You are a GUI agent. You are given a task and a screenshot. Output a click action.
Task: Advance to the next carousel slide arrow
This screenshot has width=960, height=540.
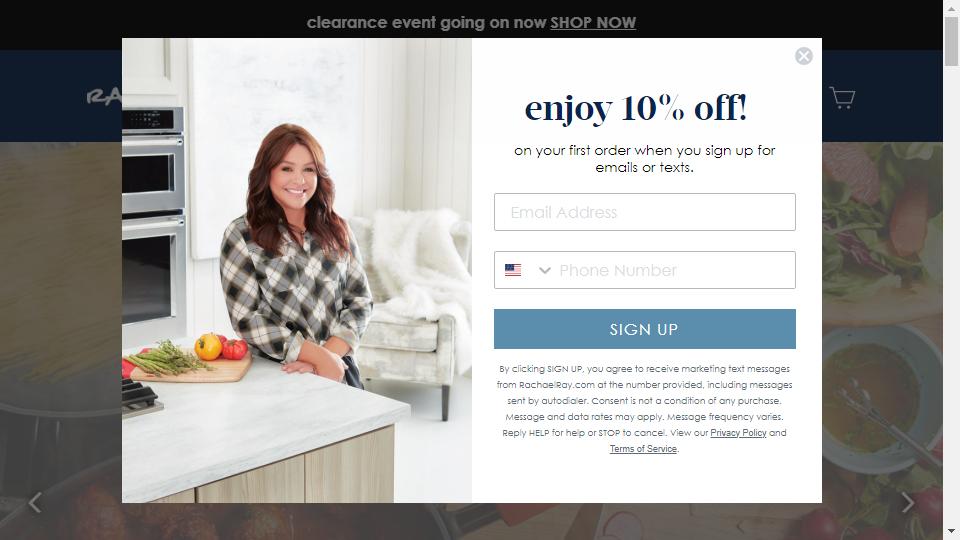coord(907,503)
